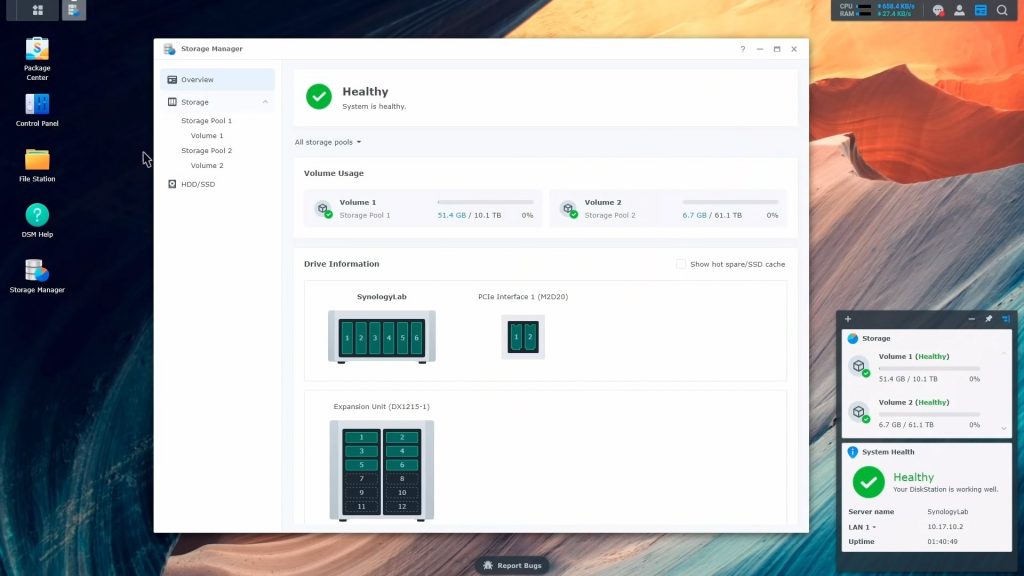Click the Volume 2 name in Volume Usage

pos(603,202)
